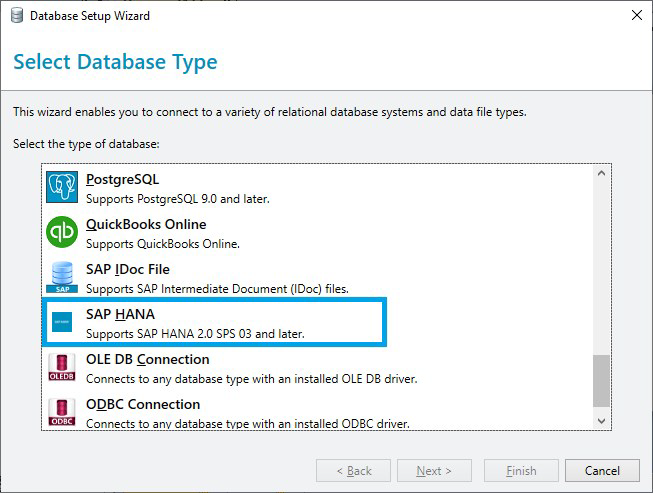Select the ODBC connection icon
Screen dimensions: 653x493
point(62,412)
